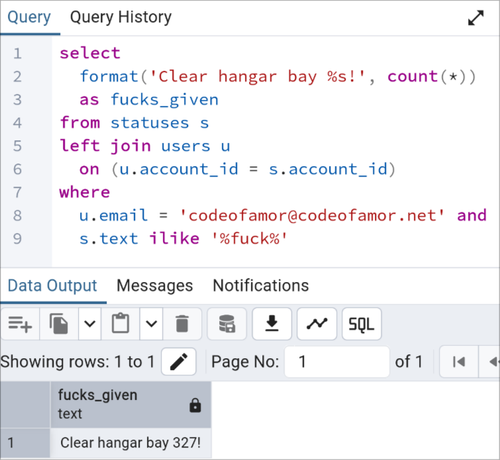
Task: Click the 'codeofamor@codeofamor.net' string literal
Action: (312, 215)
